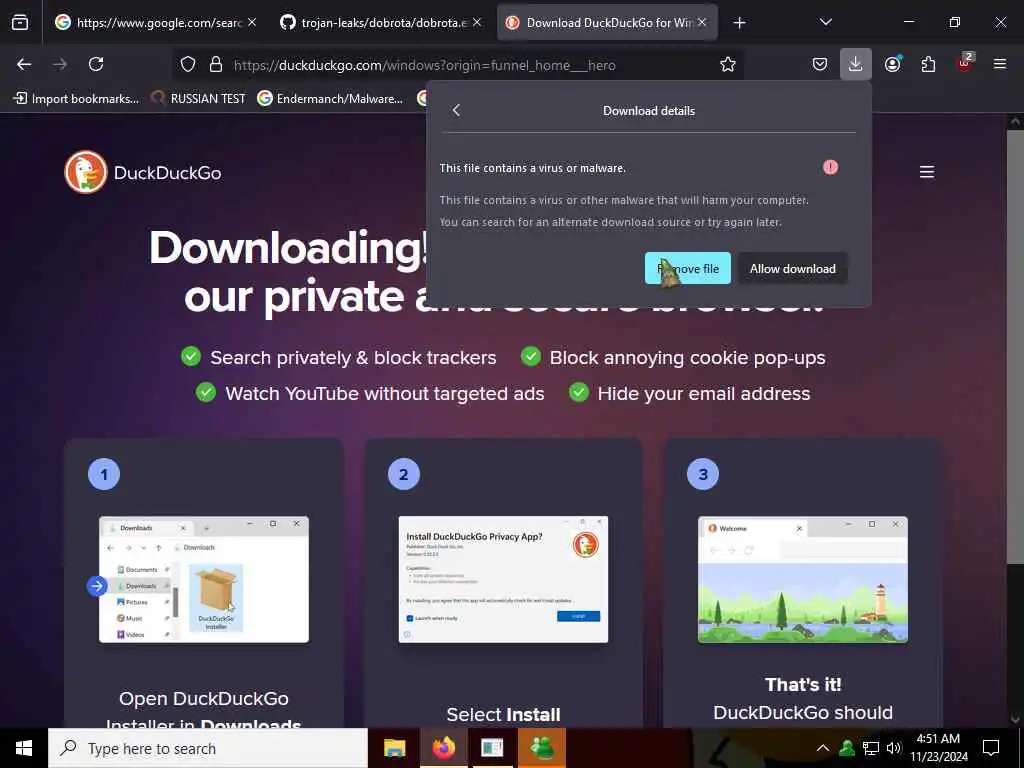The height and width of the screenshot is (768, 1024).
Task: Switch to trojan-leaks/dobrota GitHub tab
Action: 381,23
